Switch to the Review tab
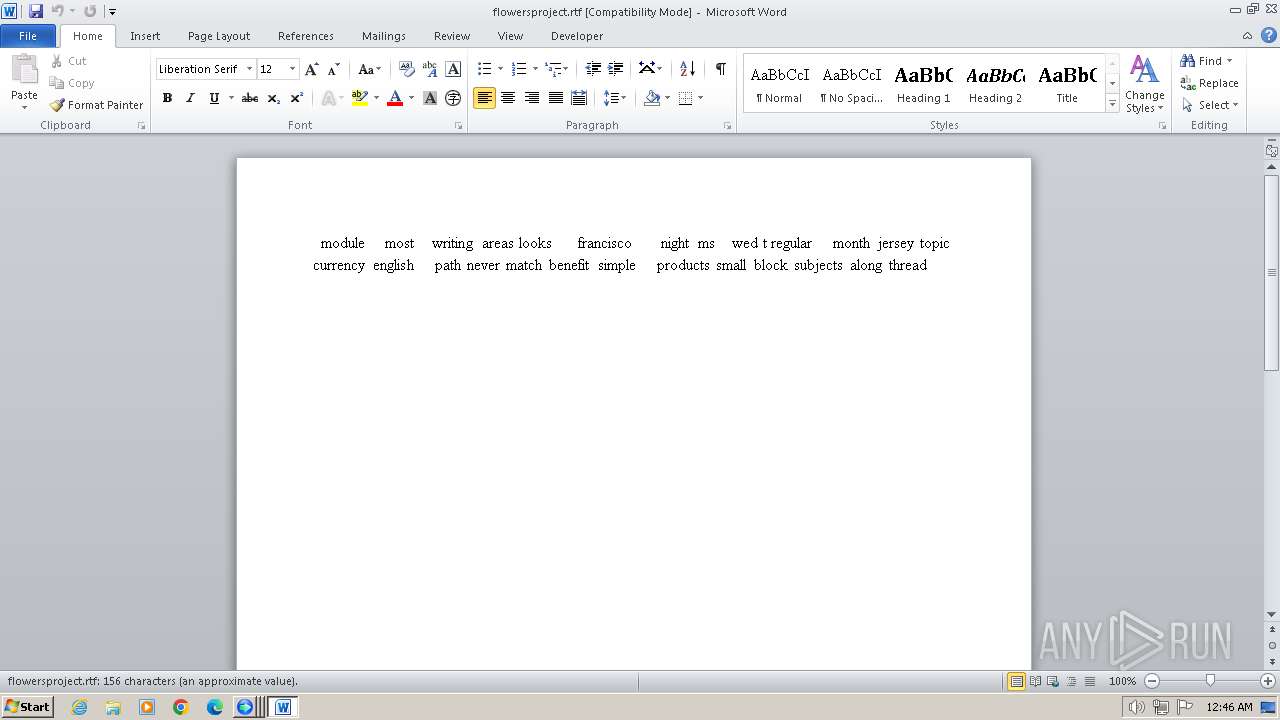1280x720 pixels. coord(452,36)
